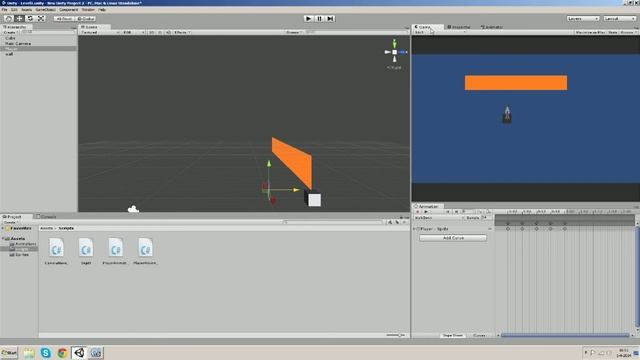Click the Add Curve button
The image size is (640, 360).
click(453, 238)
